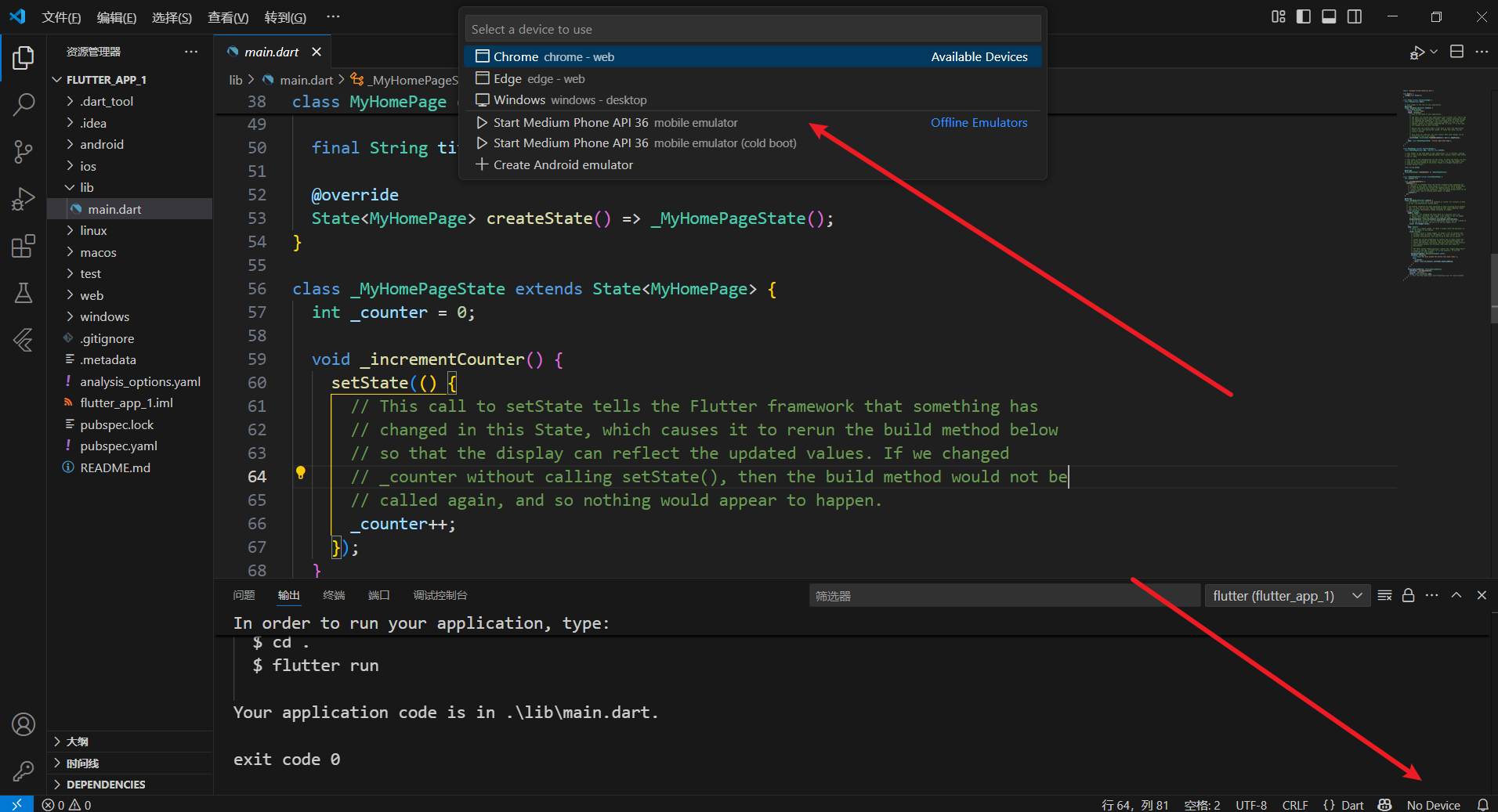Open the Flutter sidebar icon
This screenshot has width=1498, height=812.
(24, 340)
